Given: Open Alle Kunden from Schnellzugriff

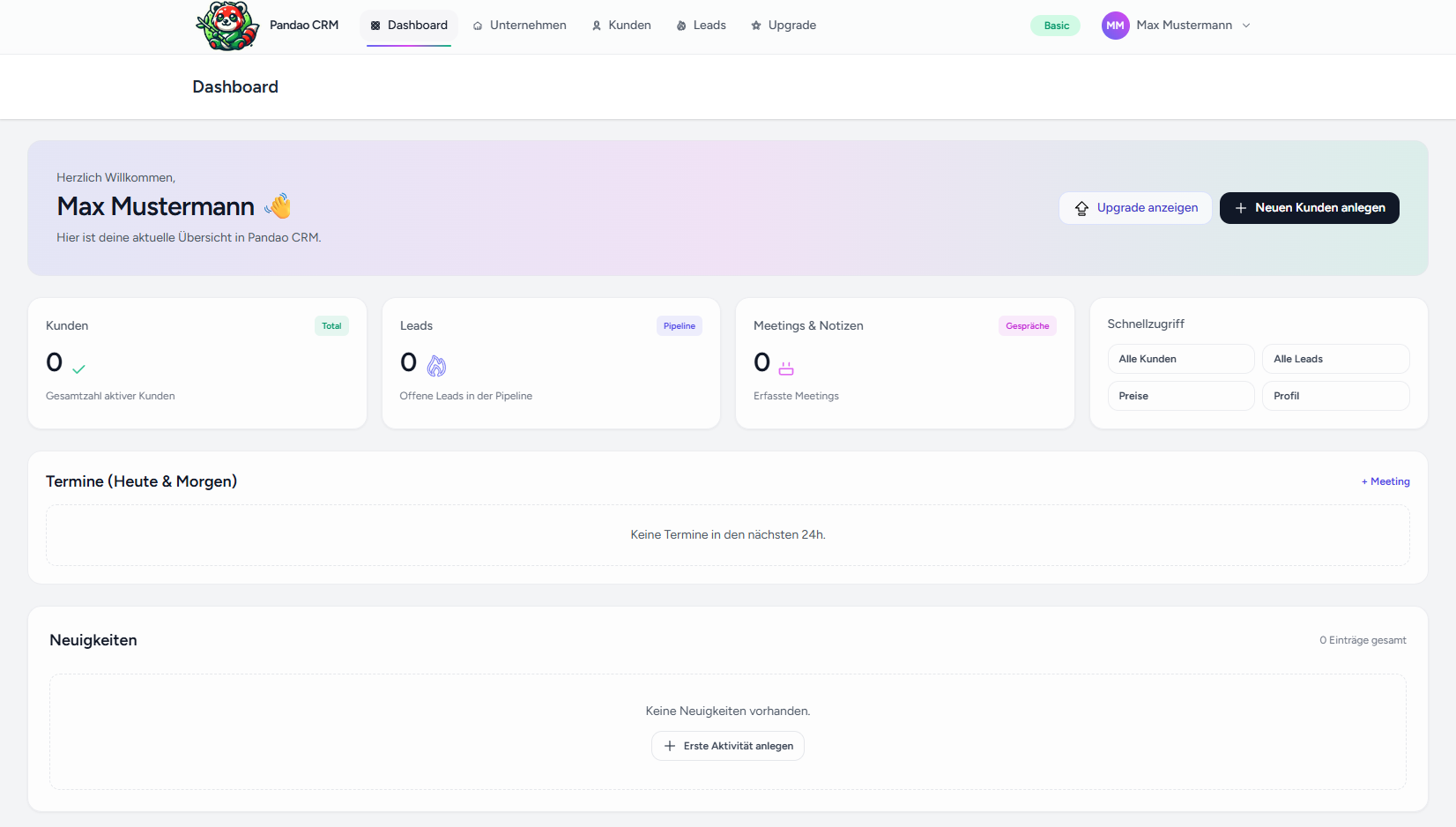Looking at the screenshot, I should (1181, 359).
